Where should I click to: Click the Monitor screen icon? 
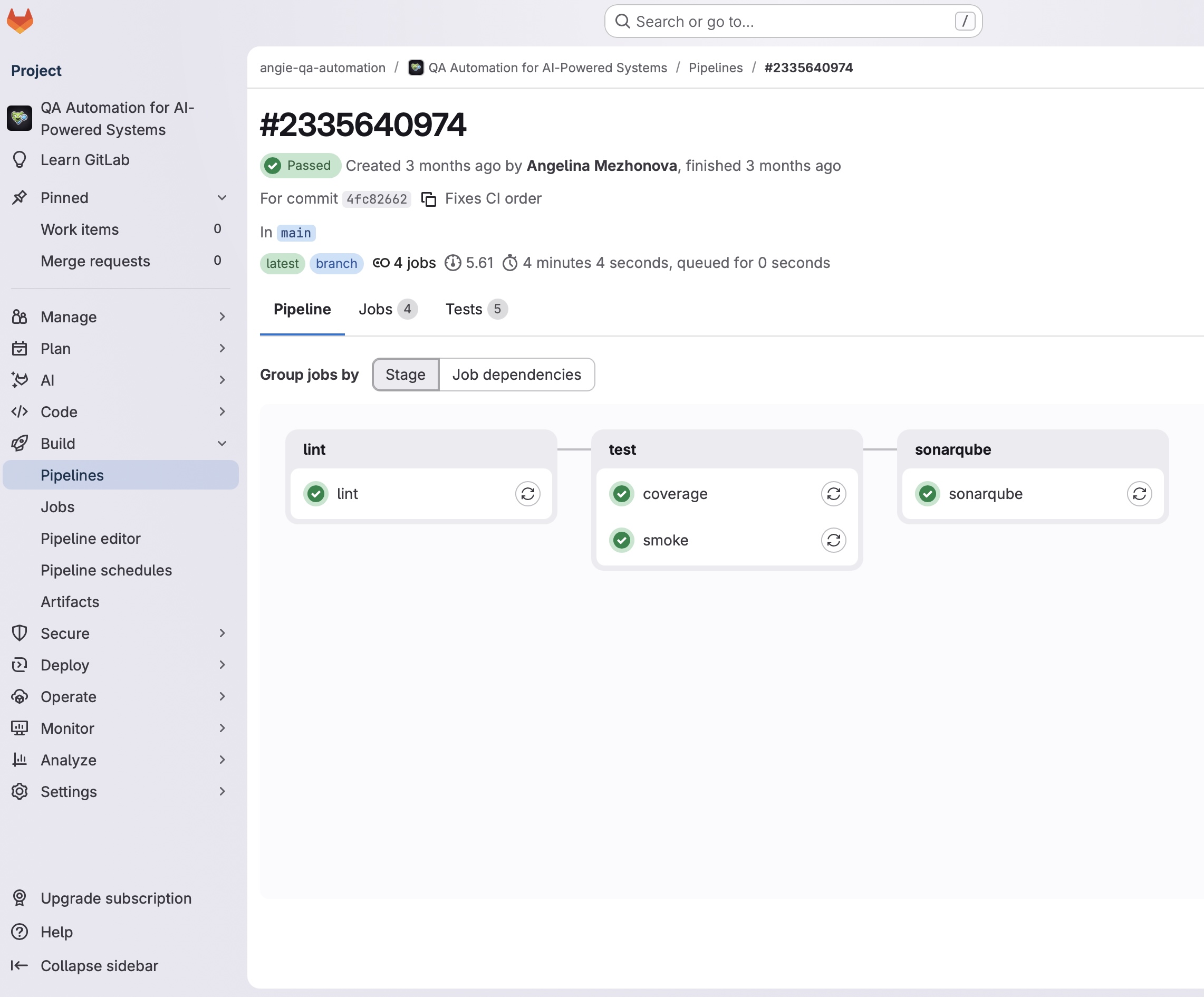[20, 728]
